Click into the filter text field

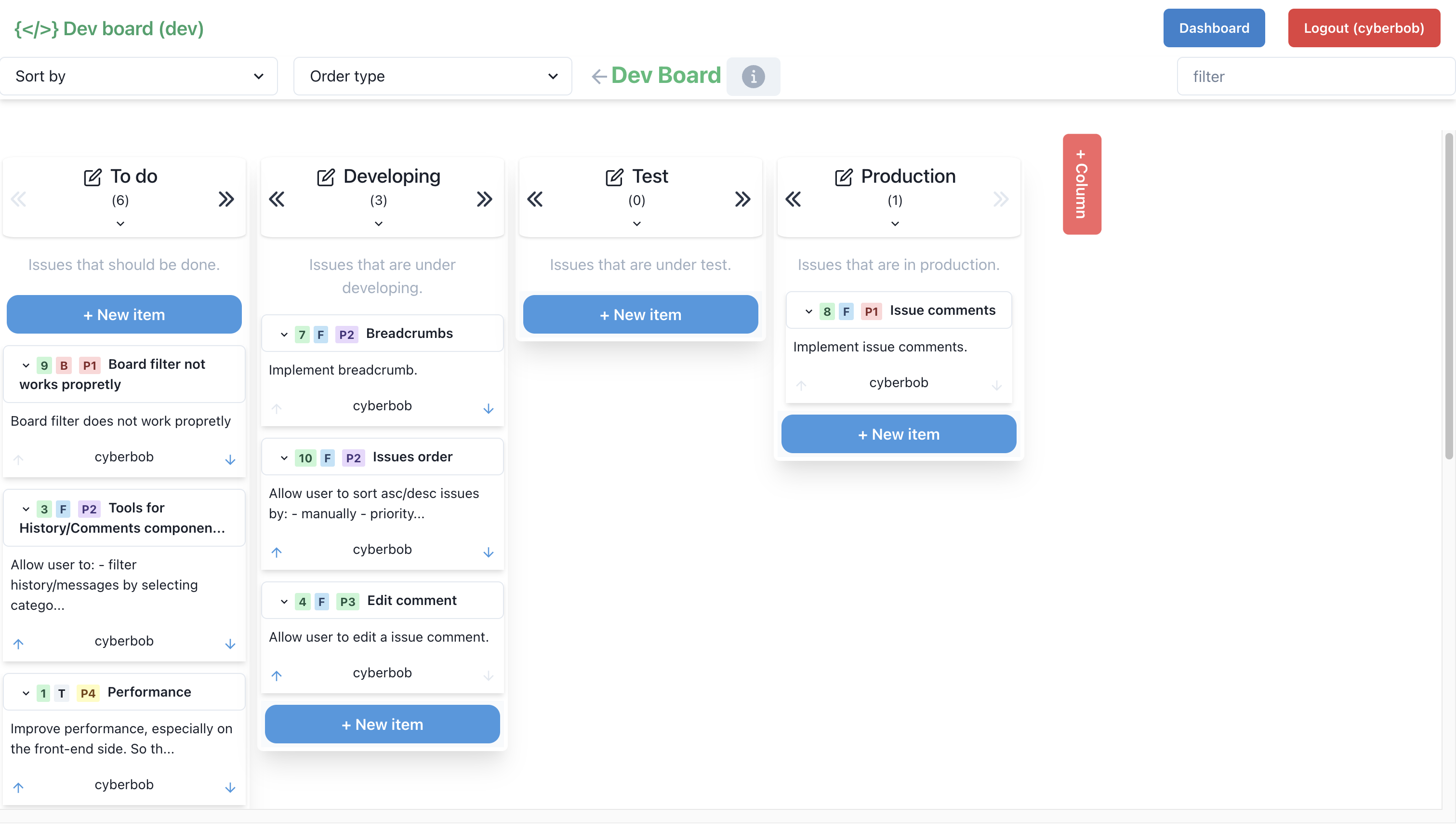[1315, 76]
